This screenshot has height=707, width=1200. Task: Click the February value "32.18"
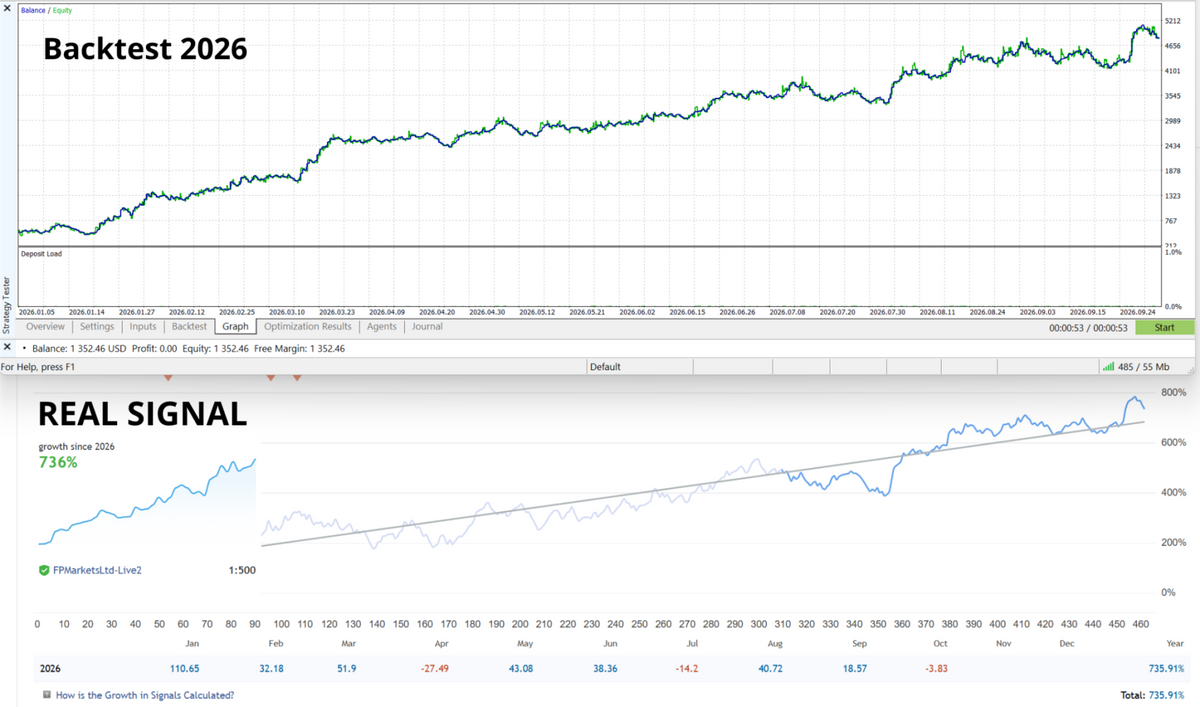pos(271,667)
